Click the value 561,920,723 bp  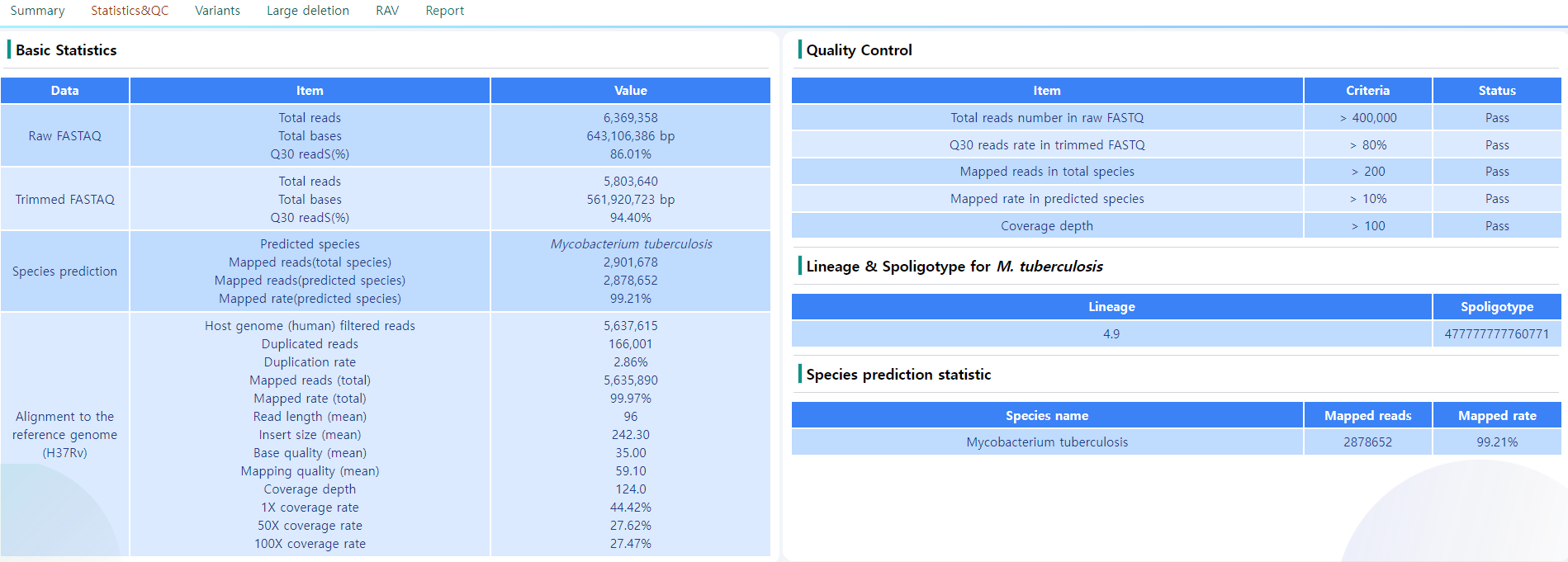click(x=631, y=200)
